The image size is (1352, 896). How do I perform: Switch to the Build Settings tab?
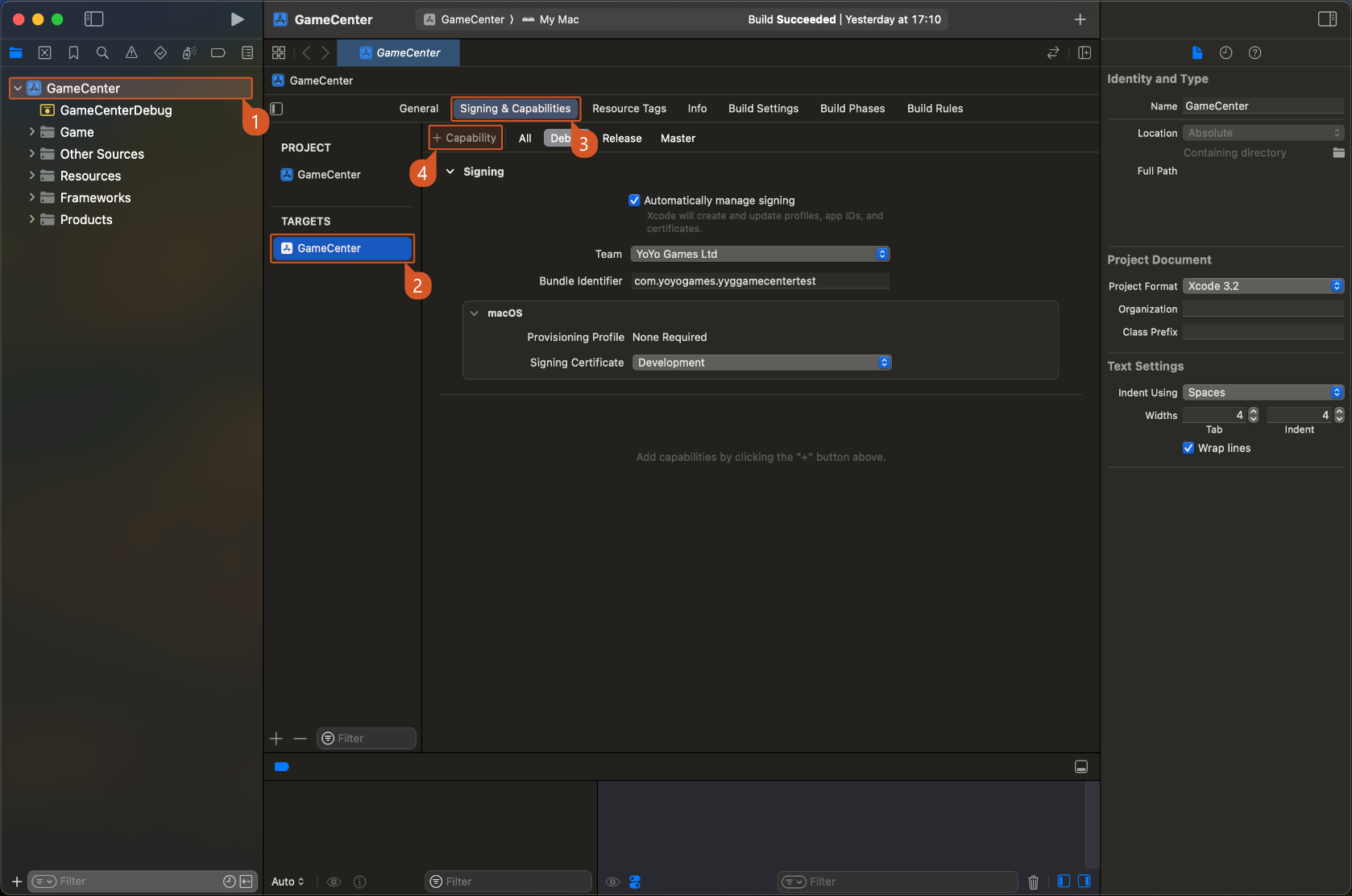click(764, 109)
